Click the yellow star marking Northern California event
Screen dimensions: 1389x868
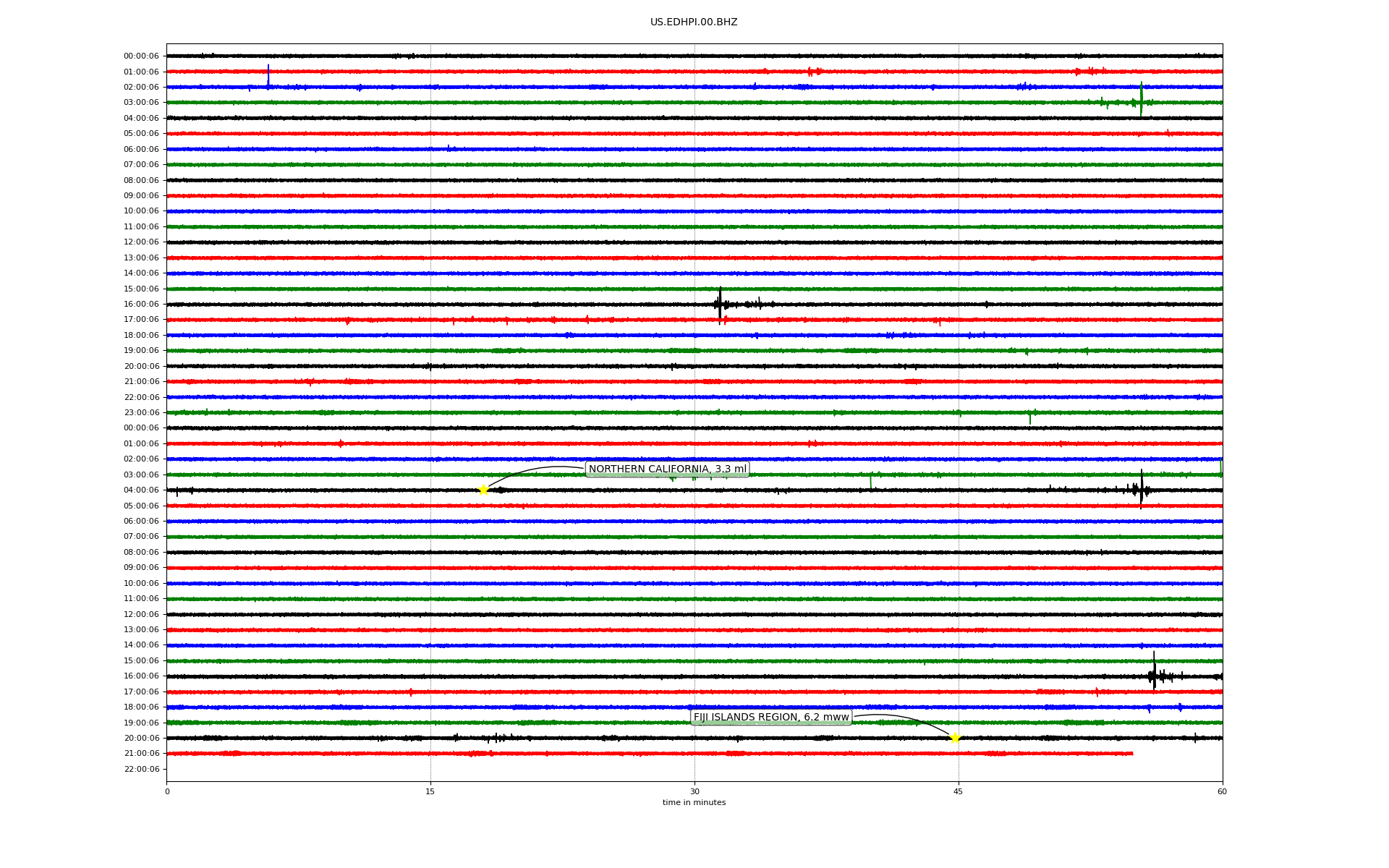[483, 490]
